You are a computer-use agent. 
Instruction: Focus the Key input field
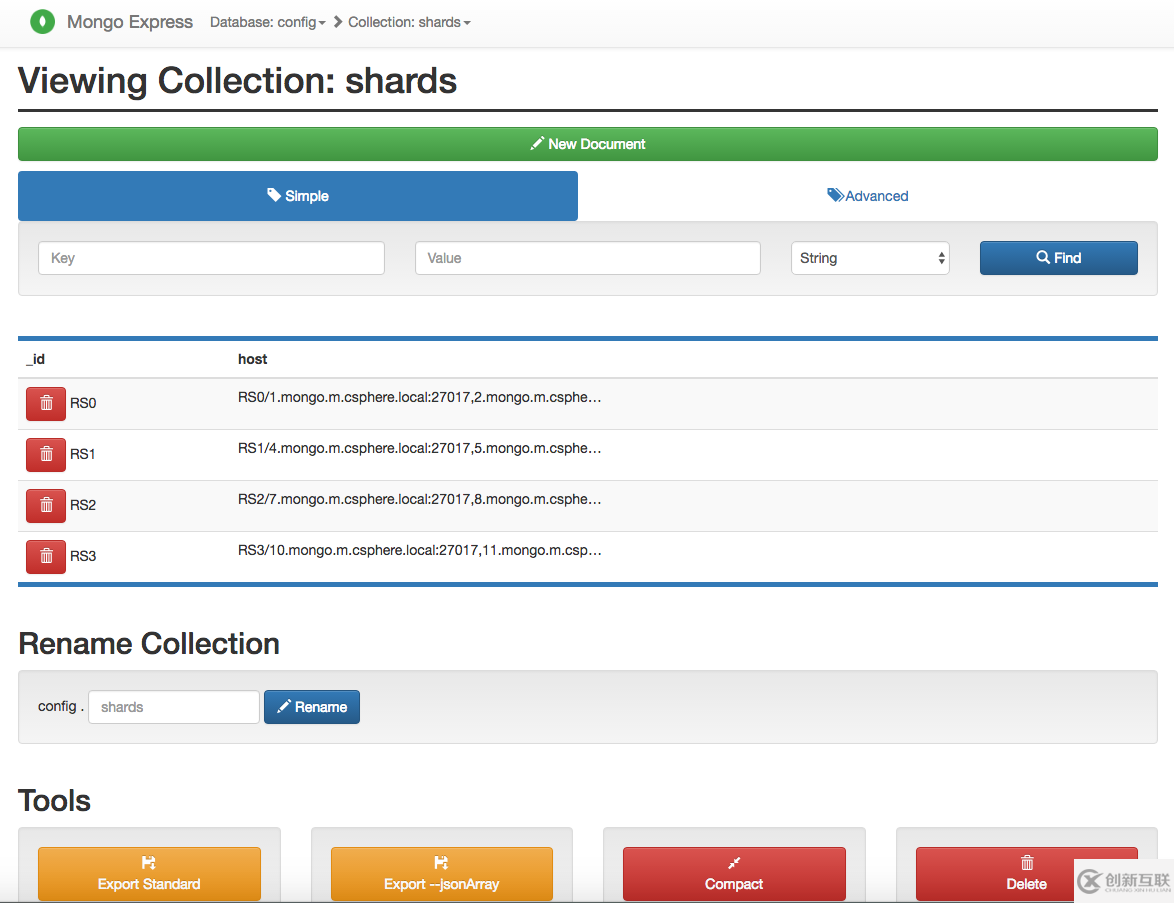tap(211, 258)
